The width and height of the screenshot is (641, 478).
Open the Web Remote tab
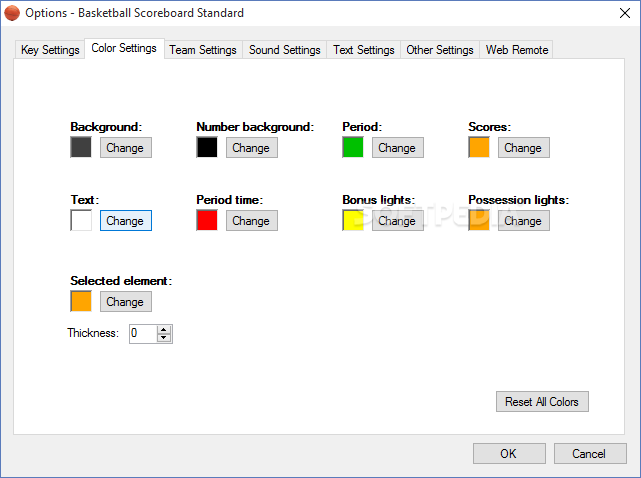pos(517,50)
